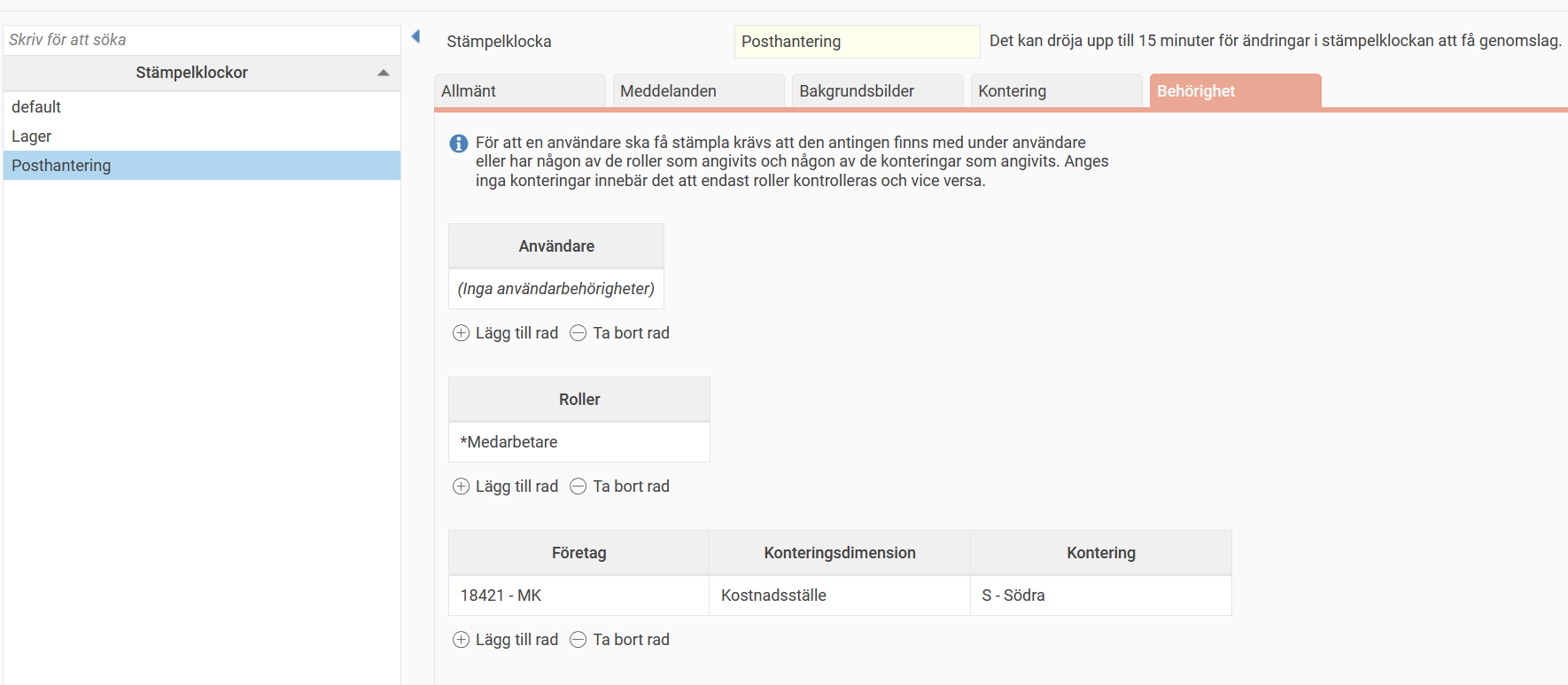Click the plus icon under Företag table
Image resolution: width=1568 pixels, height=685 pixels.
point(461,640)
